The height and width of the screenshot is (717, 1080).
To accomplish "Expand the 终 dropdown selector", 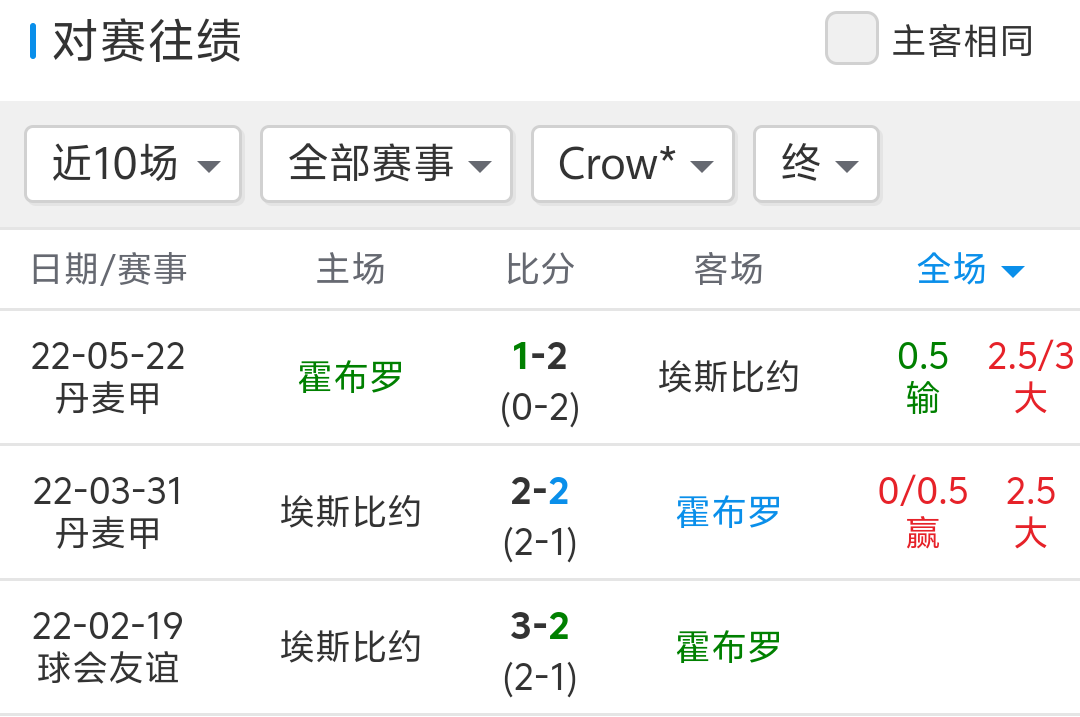I will (x=816, y=164).
